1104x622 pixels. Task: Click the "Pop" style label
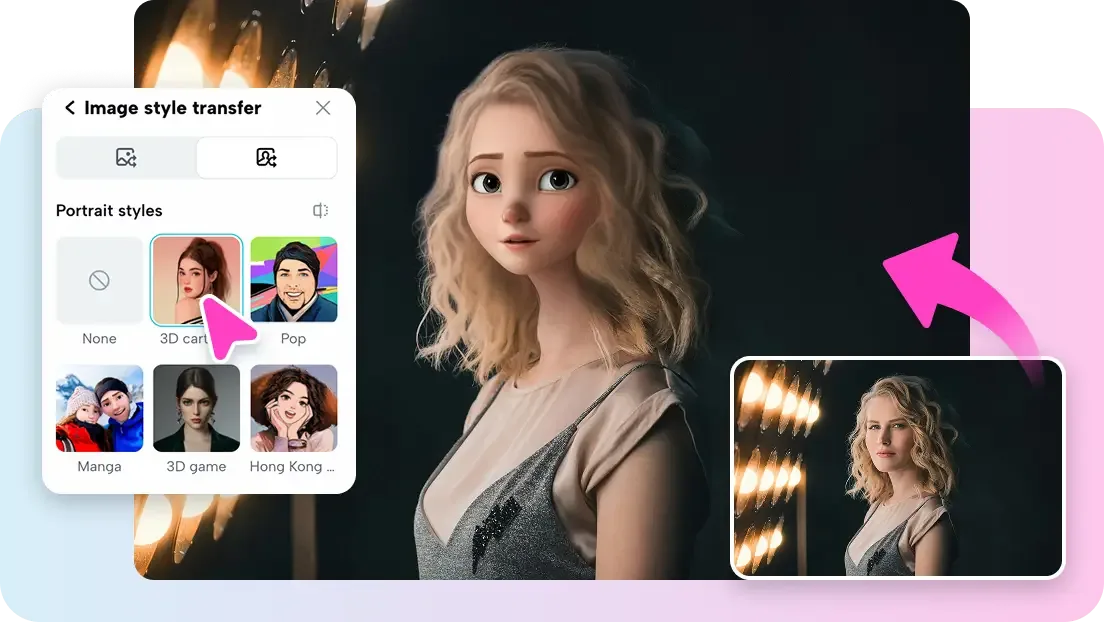293,339
